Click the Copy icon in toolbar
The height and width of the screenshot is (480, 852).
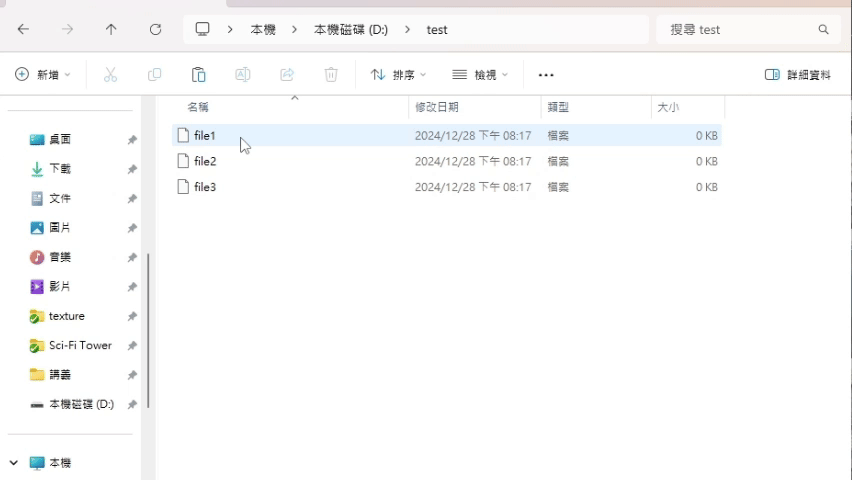pos(154,75)
